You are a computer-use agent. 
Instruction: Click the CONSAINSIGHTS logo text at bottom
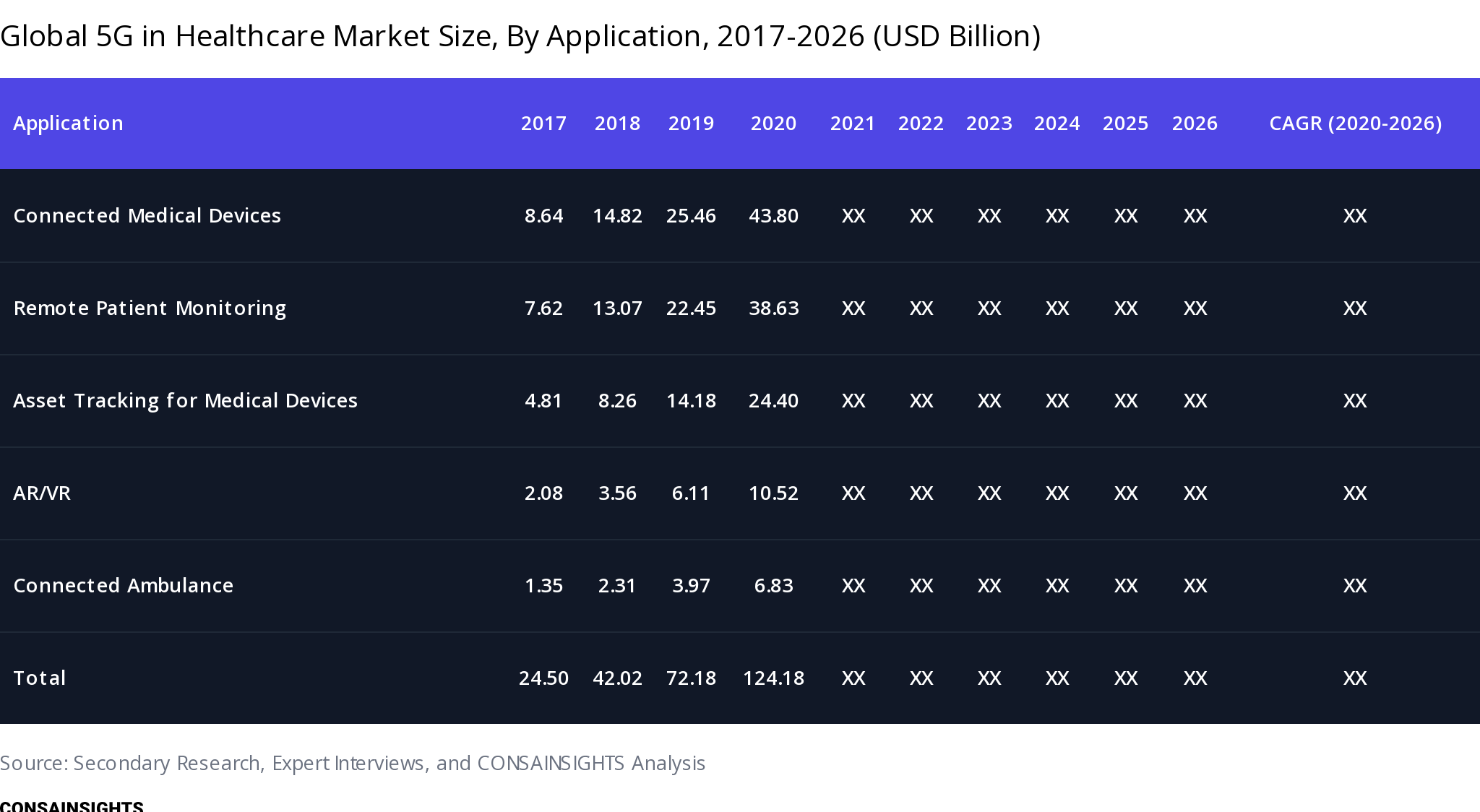click(x=72, y=805)
